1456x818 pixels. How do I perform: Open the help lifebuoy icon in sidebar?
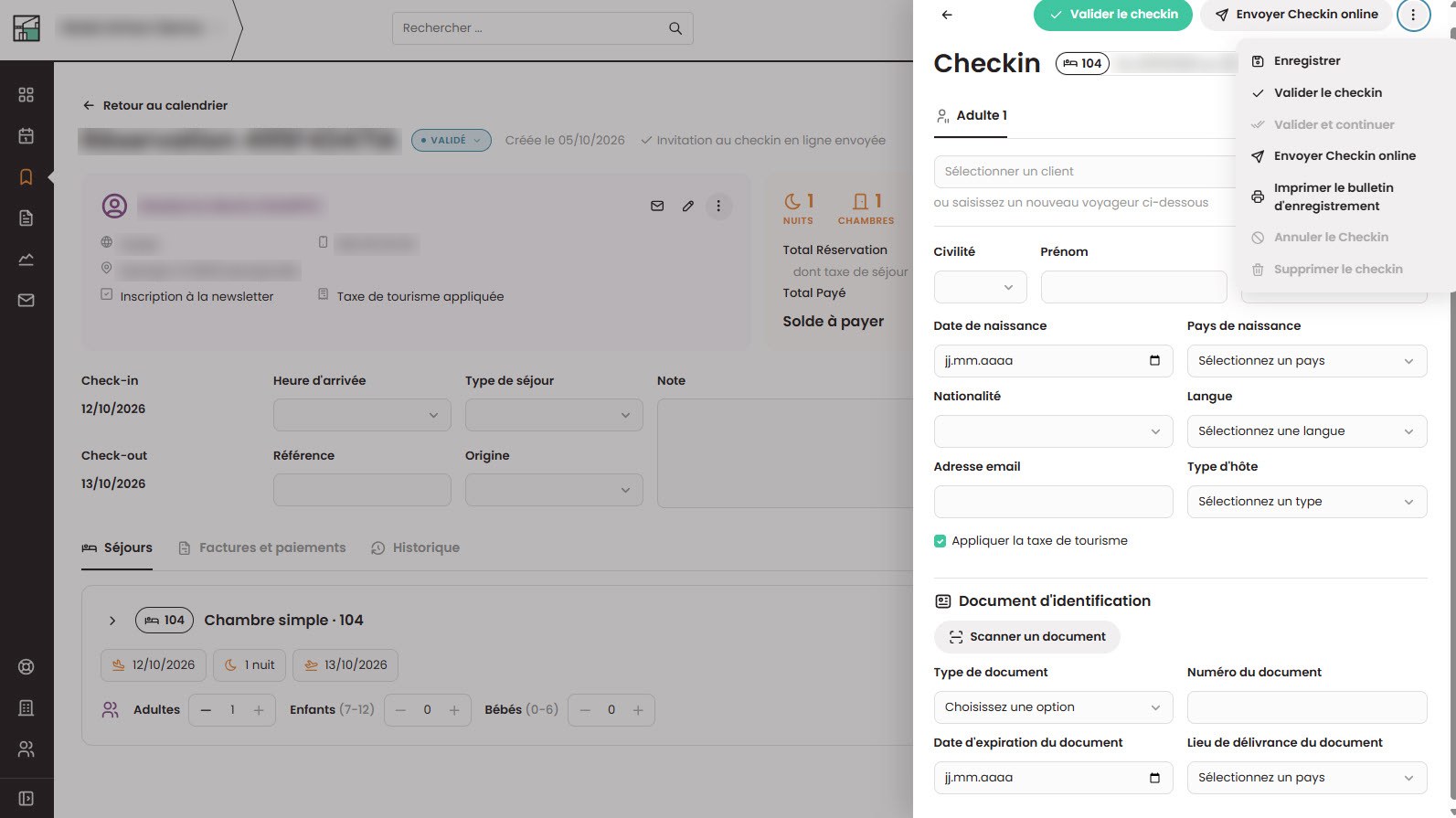26,666
